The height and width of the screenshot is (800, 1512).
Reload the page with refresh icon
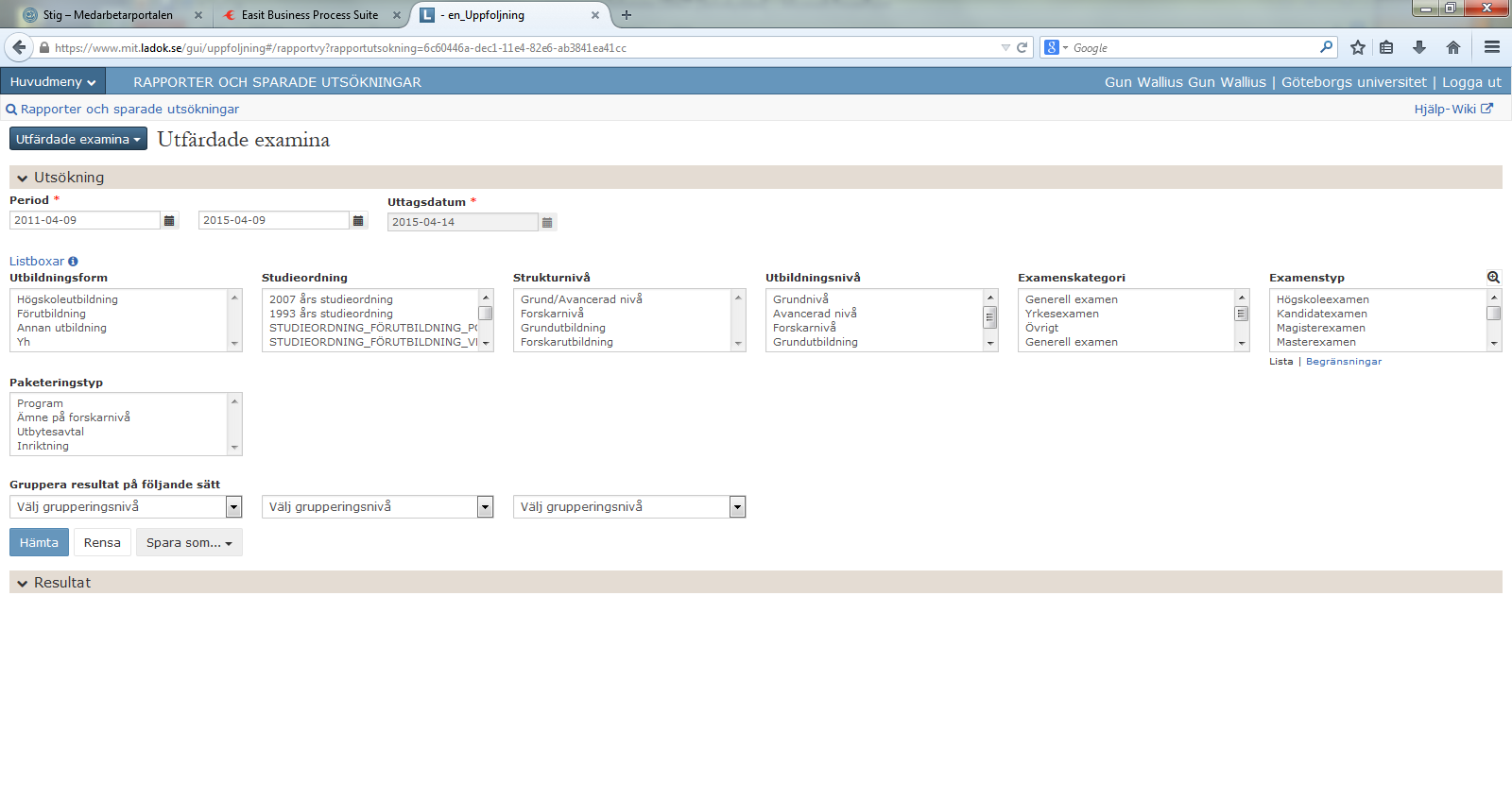point(1022,47)
